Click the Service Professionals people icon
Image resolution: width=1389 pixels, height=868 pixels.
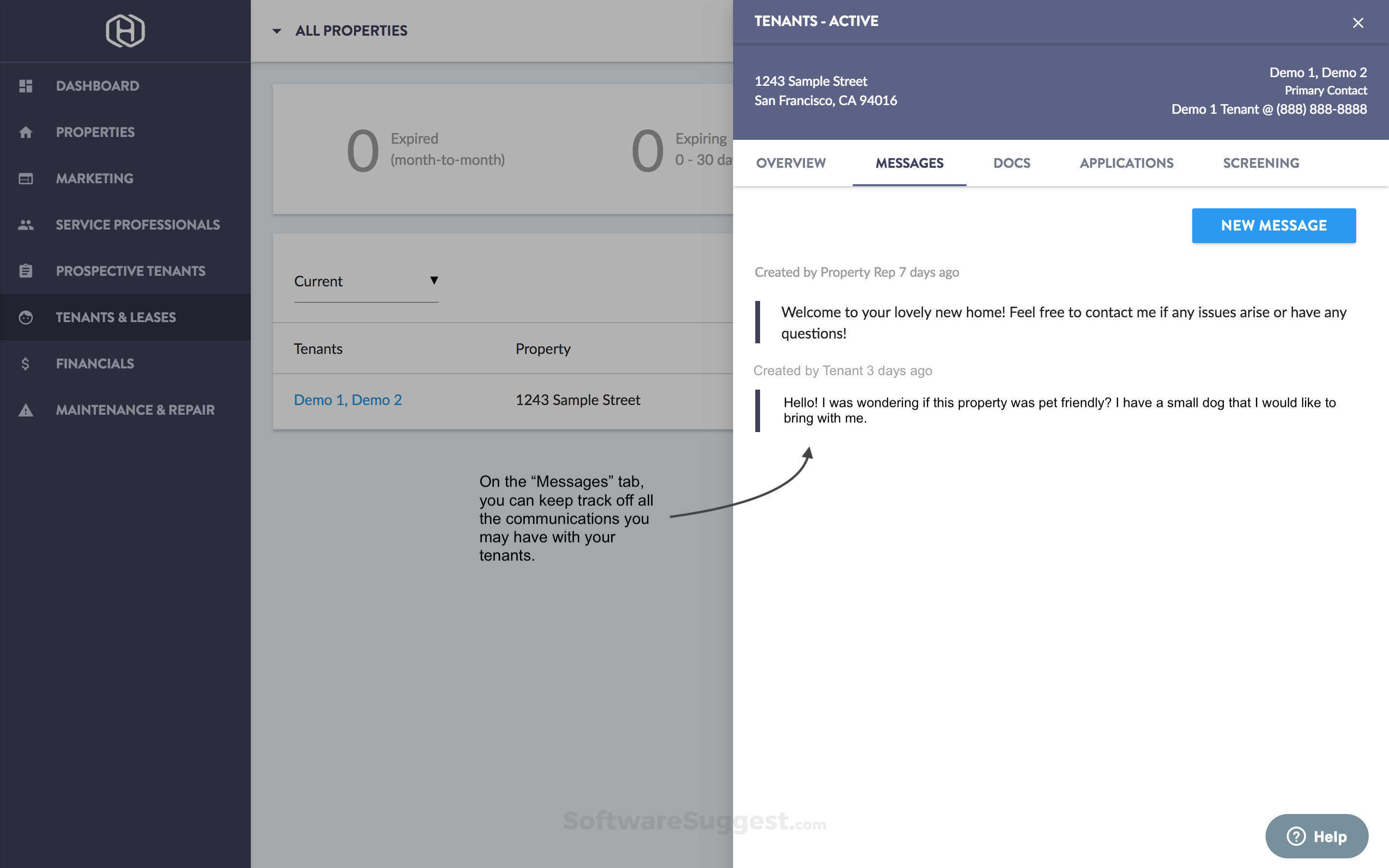point(25,225)
